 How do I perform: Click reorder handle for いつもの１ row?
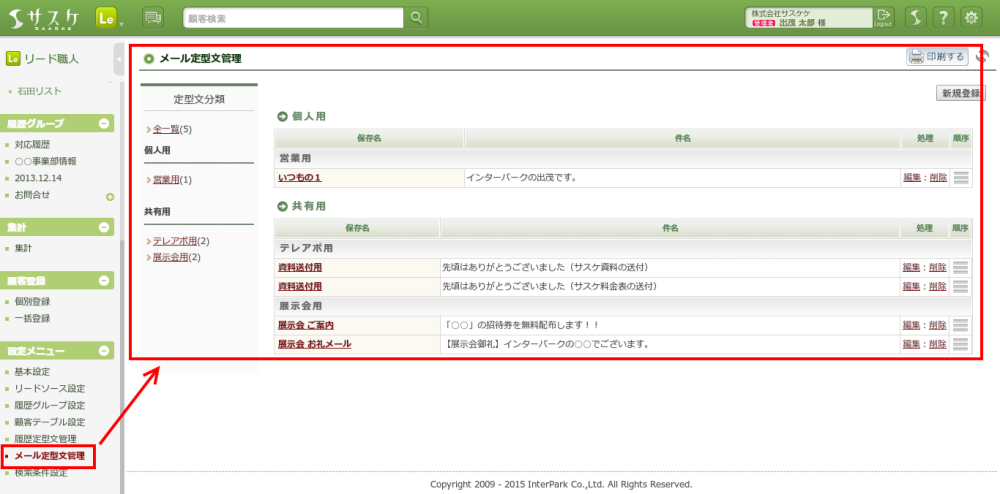point(961,178)
